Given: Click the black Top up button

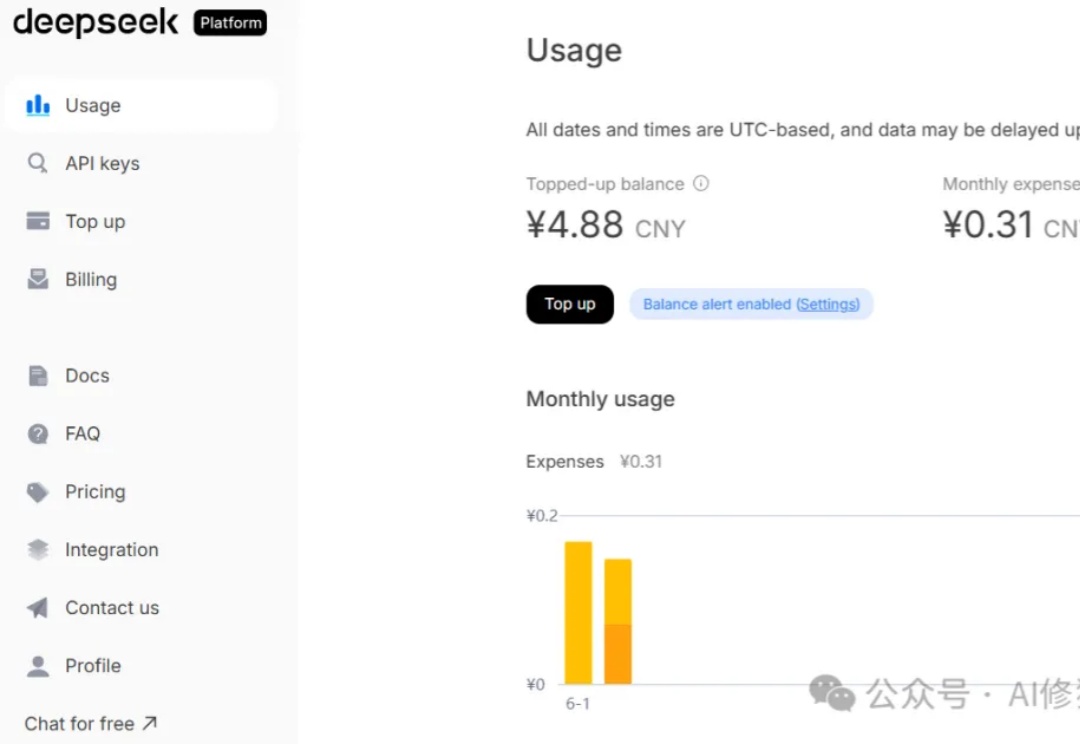Looking at the screenshot, I should tap(570, 304).
